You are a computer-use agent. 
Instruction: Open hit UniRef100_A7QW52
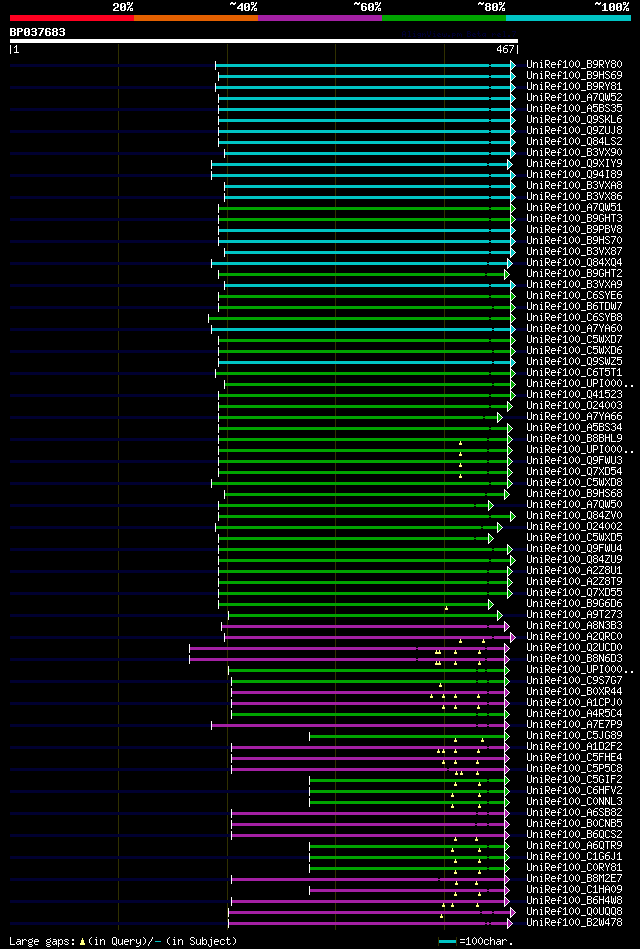coord(574,97)
